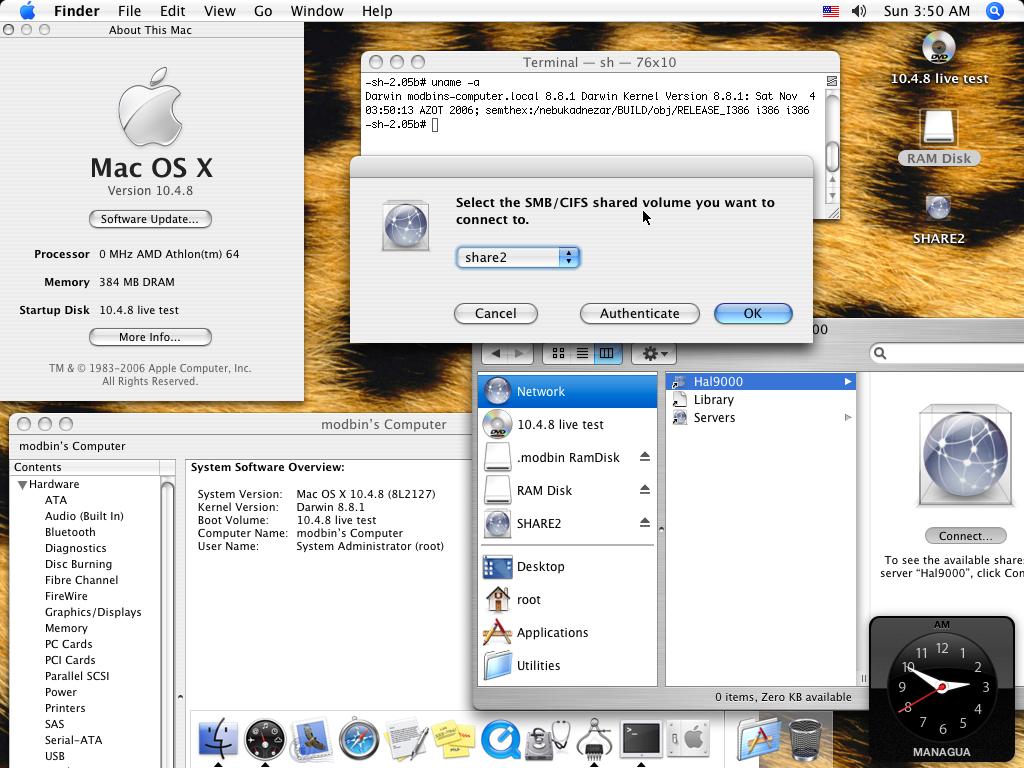Launch Dashboard from the Dock
Viewport: 1024px width, 768px height.
[264, 739]
